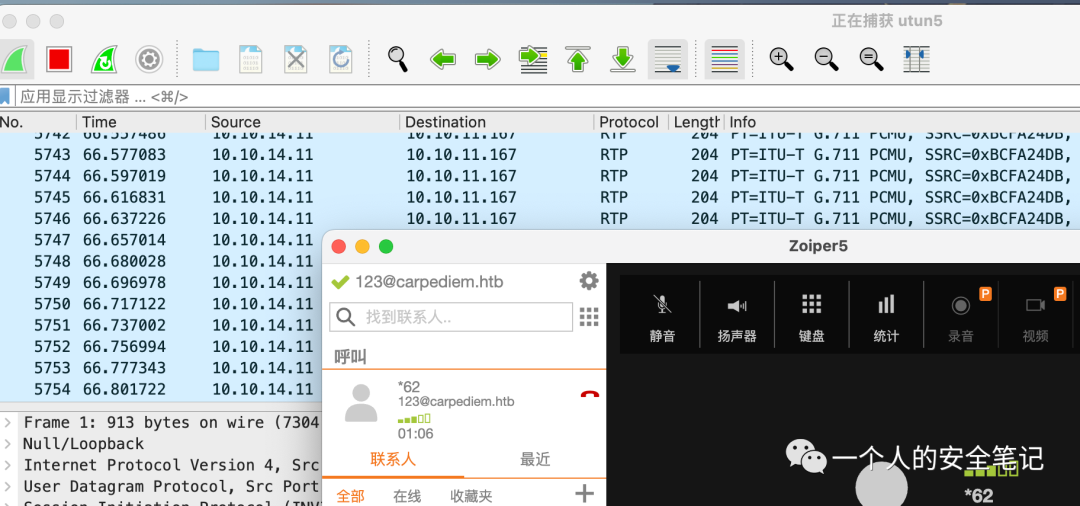Select packet number 5744
The image size is (1080, 506).
click(540, 176)
